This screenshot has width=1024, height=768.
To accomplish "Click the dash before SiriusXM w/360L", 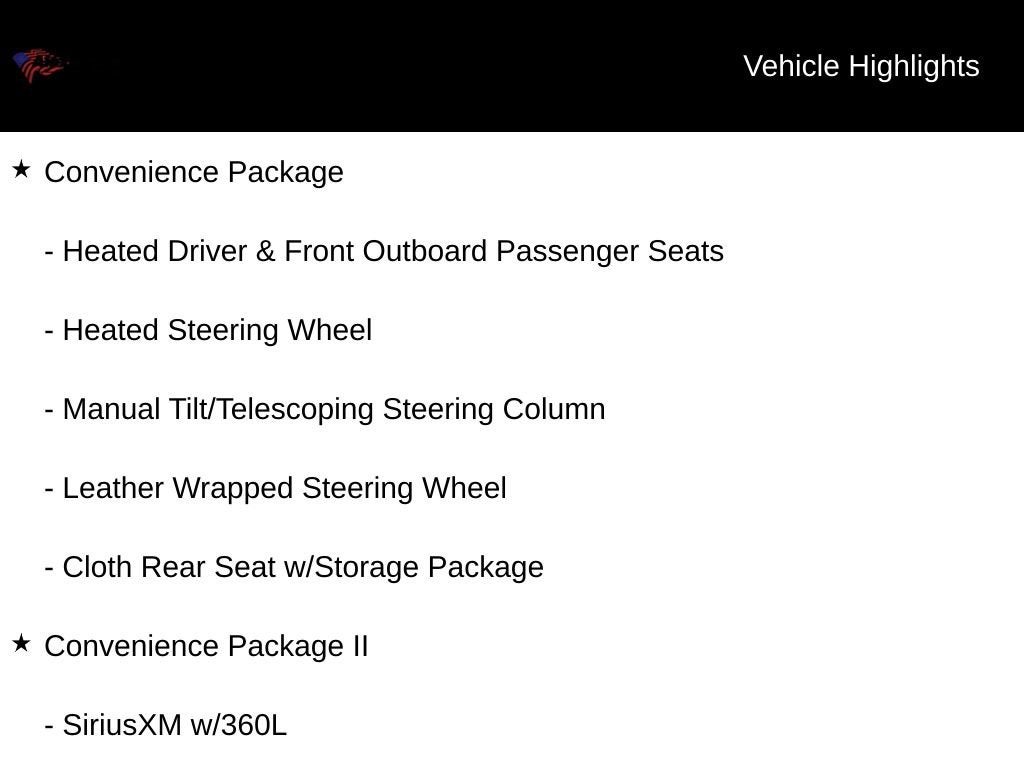I will pyautogui.click(x=49, y=726).
